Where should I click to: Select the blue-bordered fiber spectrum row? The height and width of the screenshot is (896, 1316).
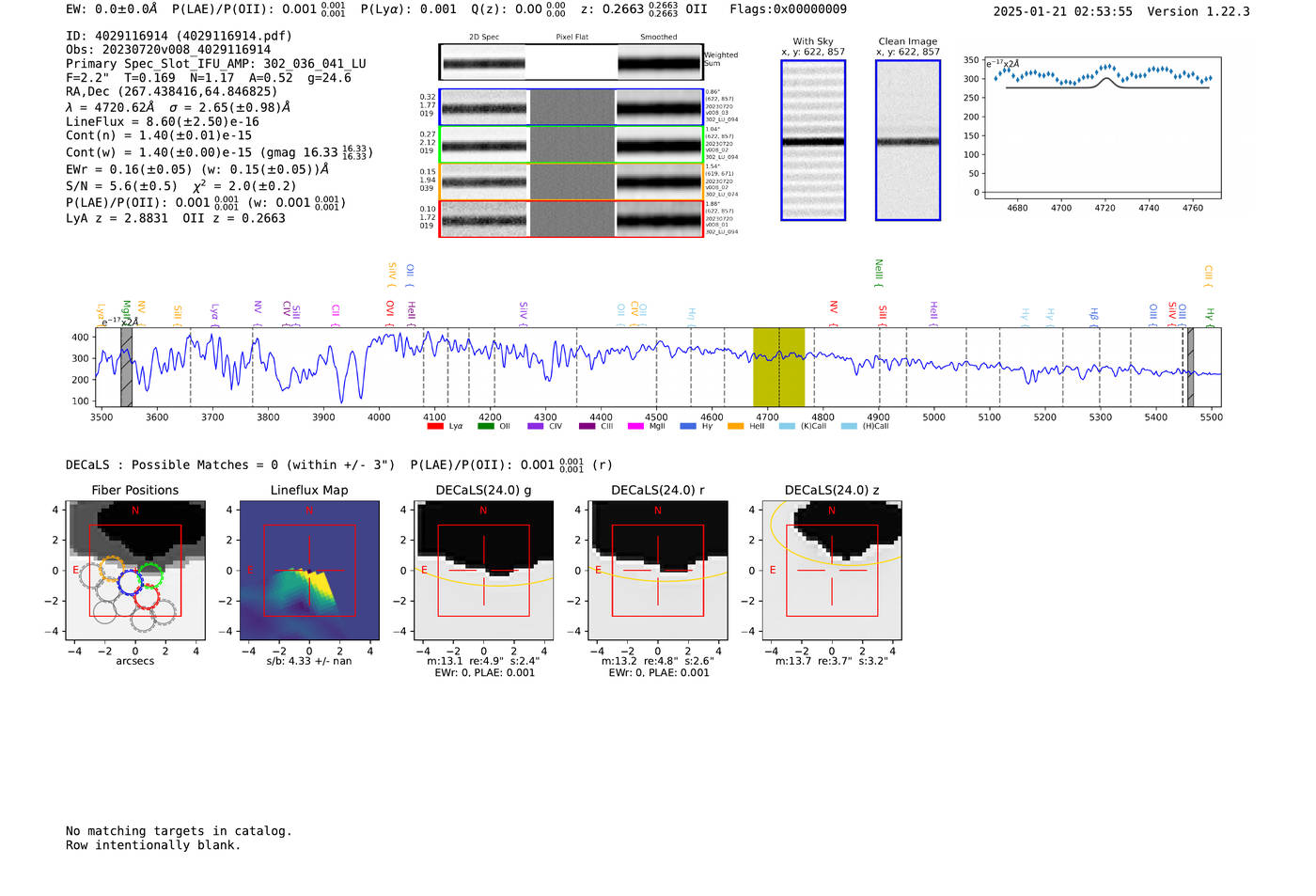pyautogui.click(x=571, y=107)
